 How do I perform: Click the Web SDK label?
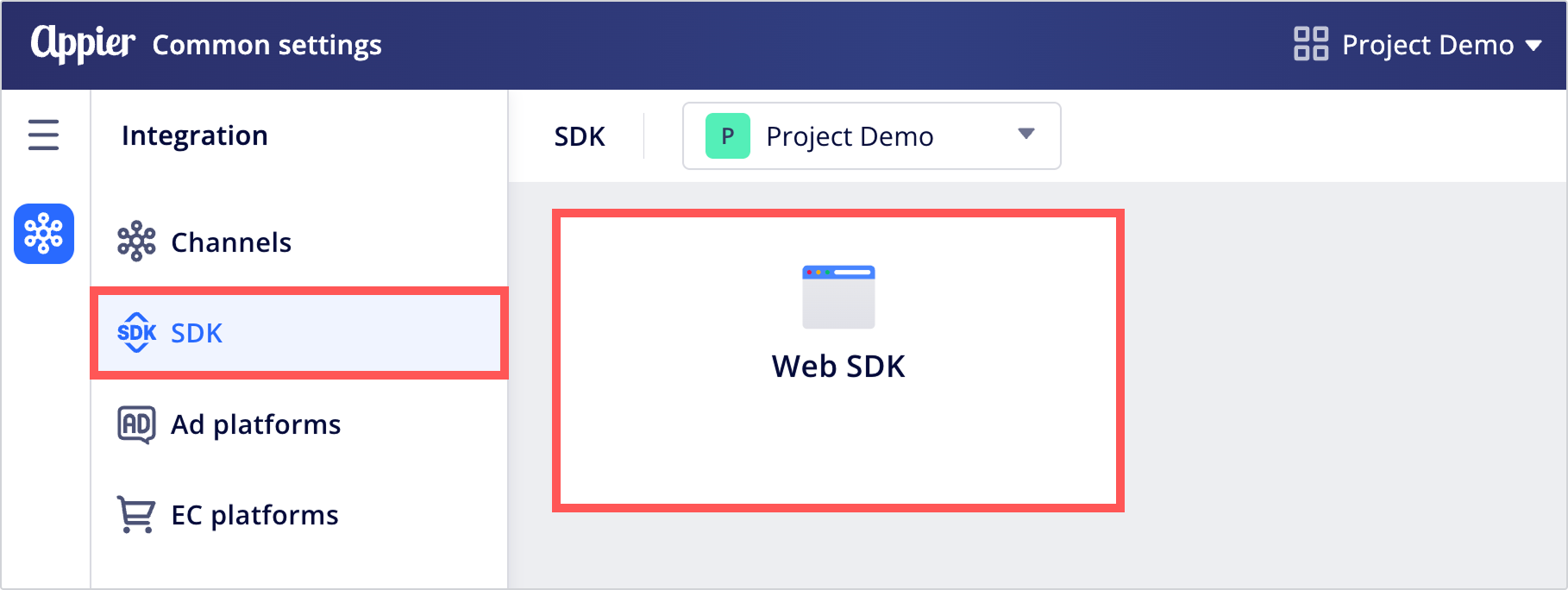point(838,367)
